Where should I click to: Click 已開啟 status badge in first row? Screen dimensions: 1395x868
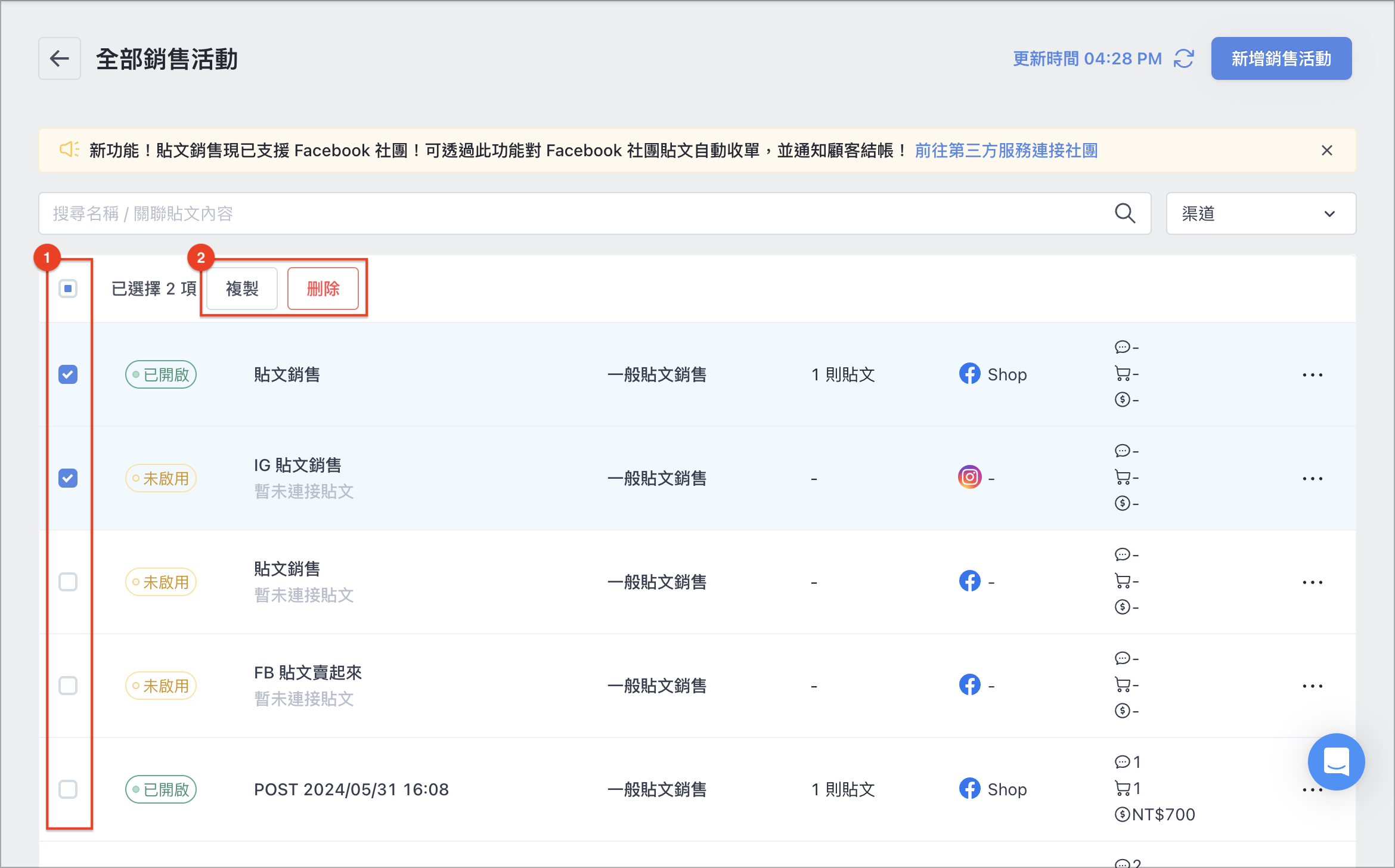point(161,374)
